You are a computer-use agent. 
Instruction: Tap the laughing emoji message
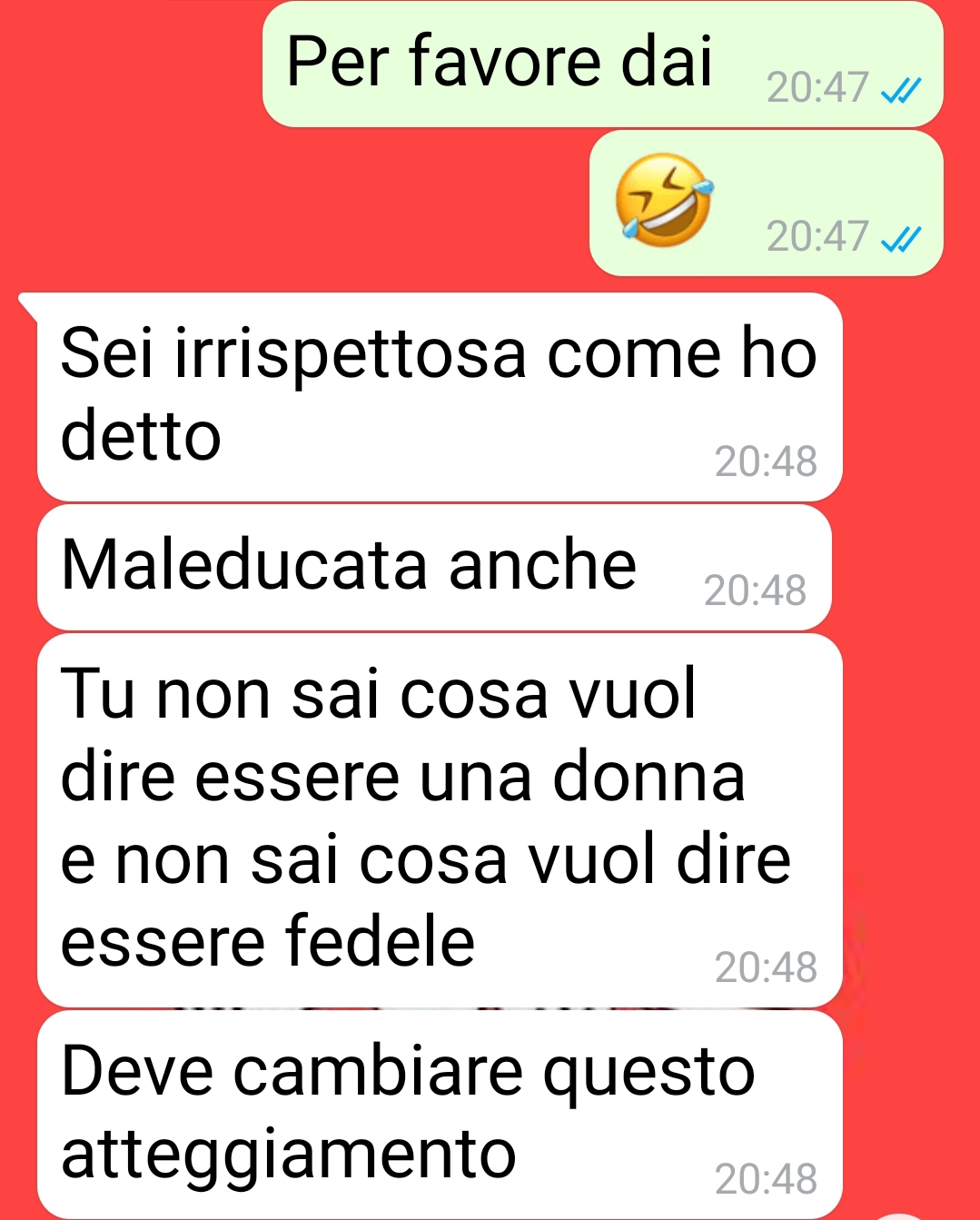tap(767, 203)
